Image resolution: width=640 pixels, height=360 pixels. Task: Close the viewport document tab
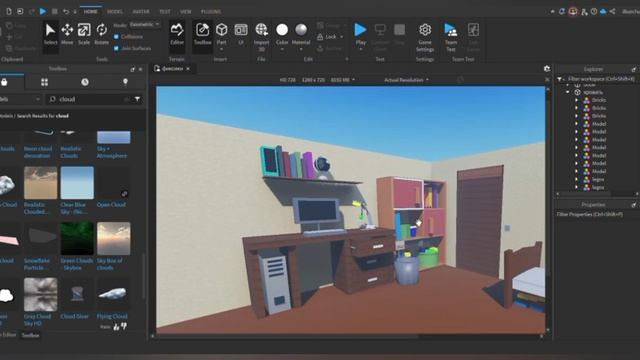tap(188, 69)
